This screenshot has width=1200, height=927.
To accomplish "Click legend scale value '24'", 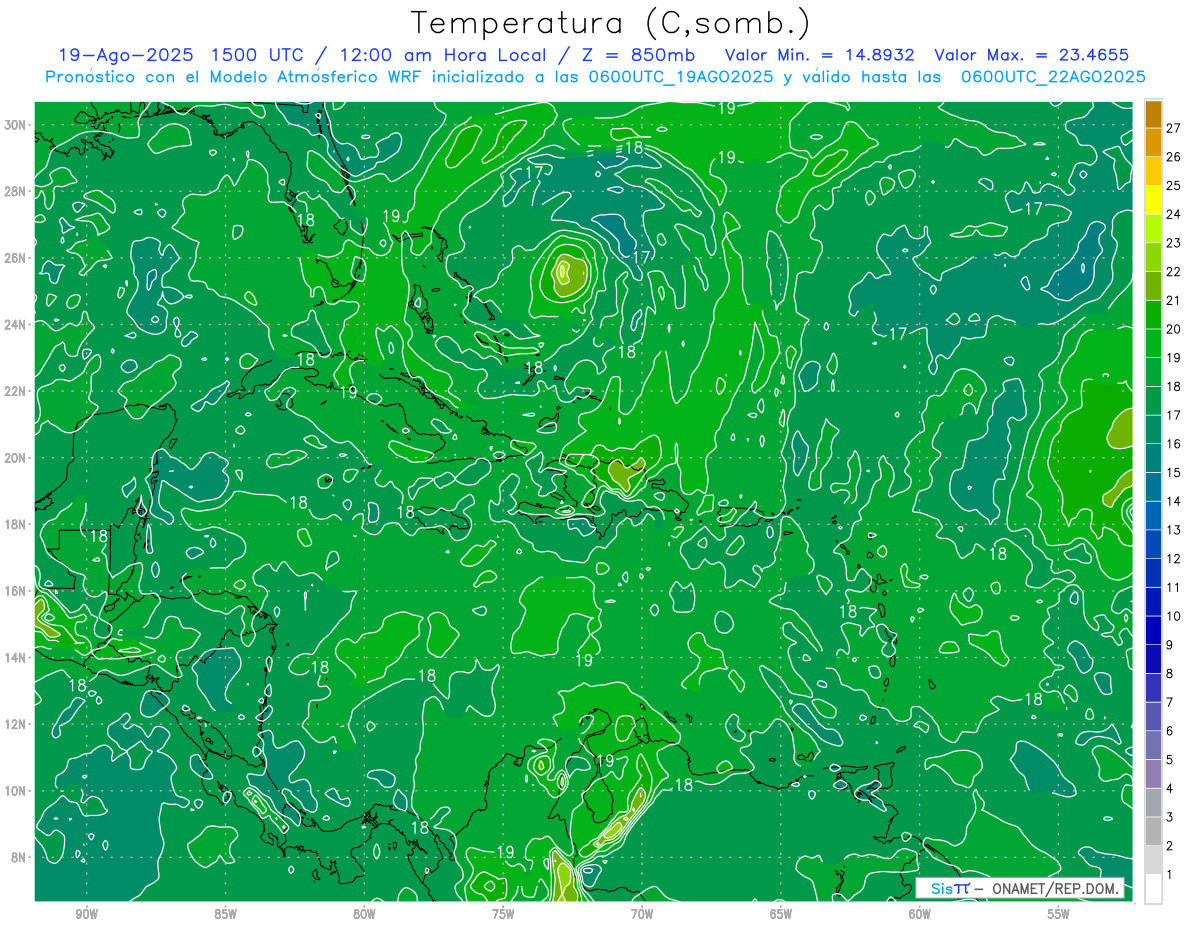I will (x=1173, y=214).
